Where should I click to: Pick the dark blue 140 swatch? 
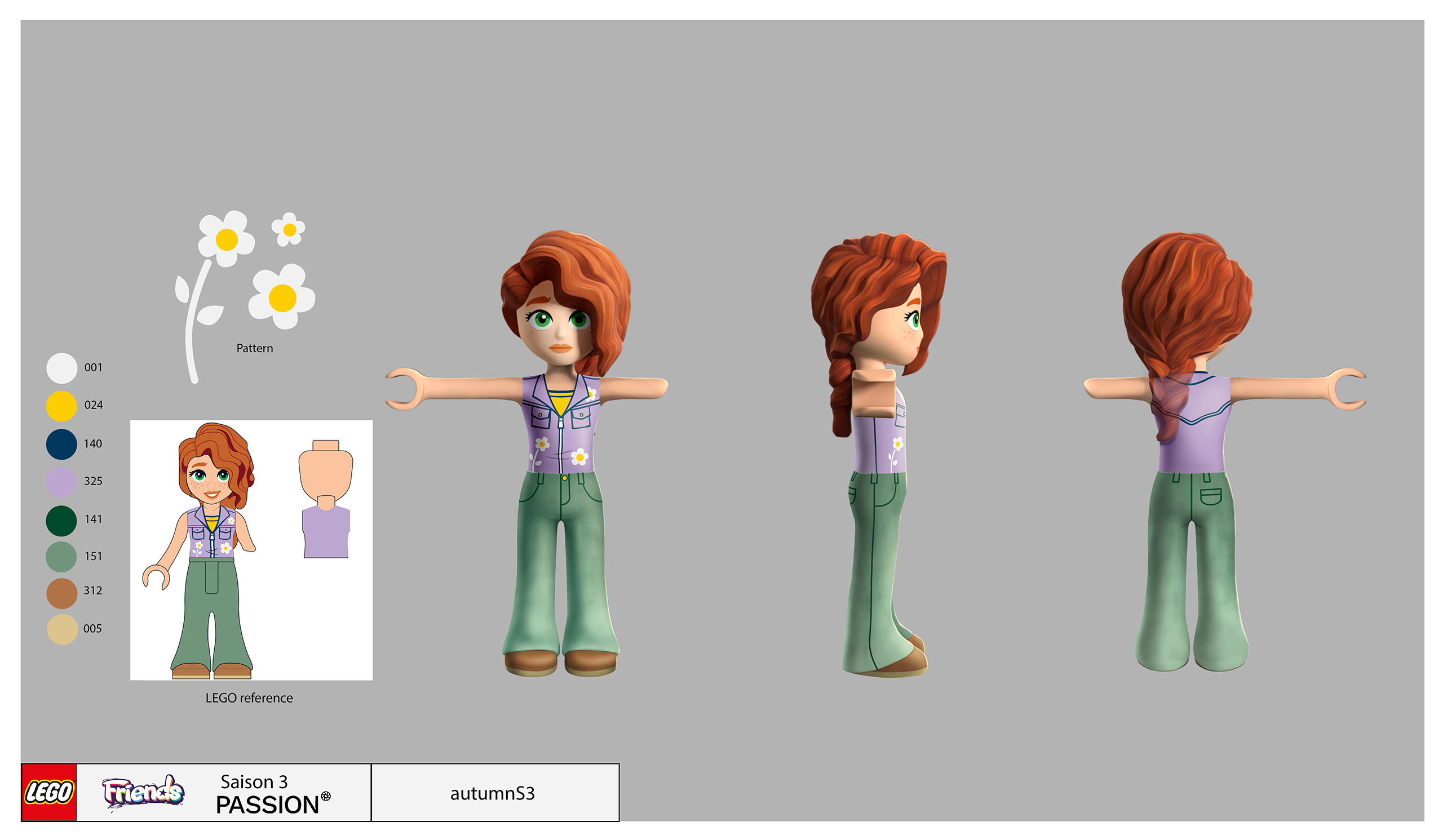pos(61,444)
